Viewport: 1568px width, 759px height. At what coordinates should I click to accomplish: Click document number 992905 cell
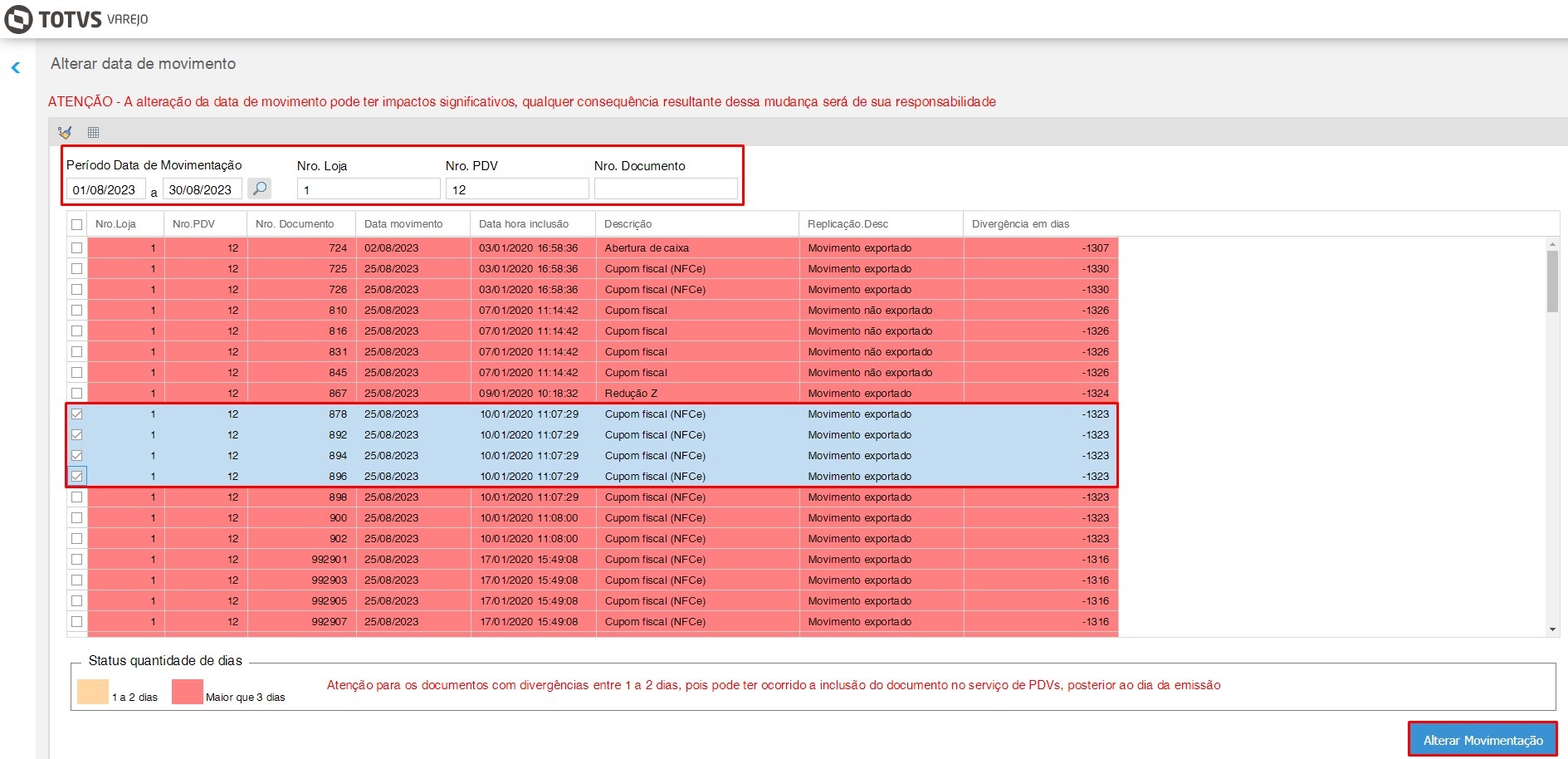pos(302,600)
